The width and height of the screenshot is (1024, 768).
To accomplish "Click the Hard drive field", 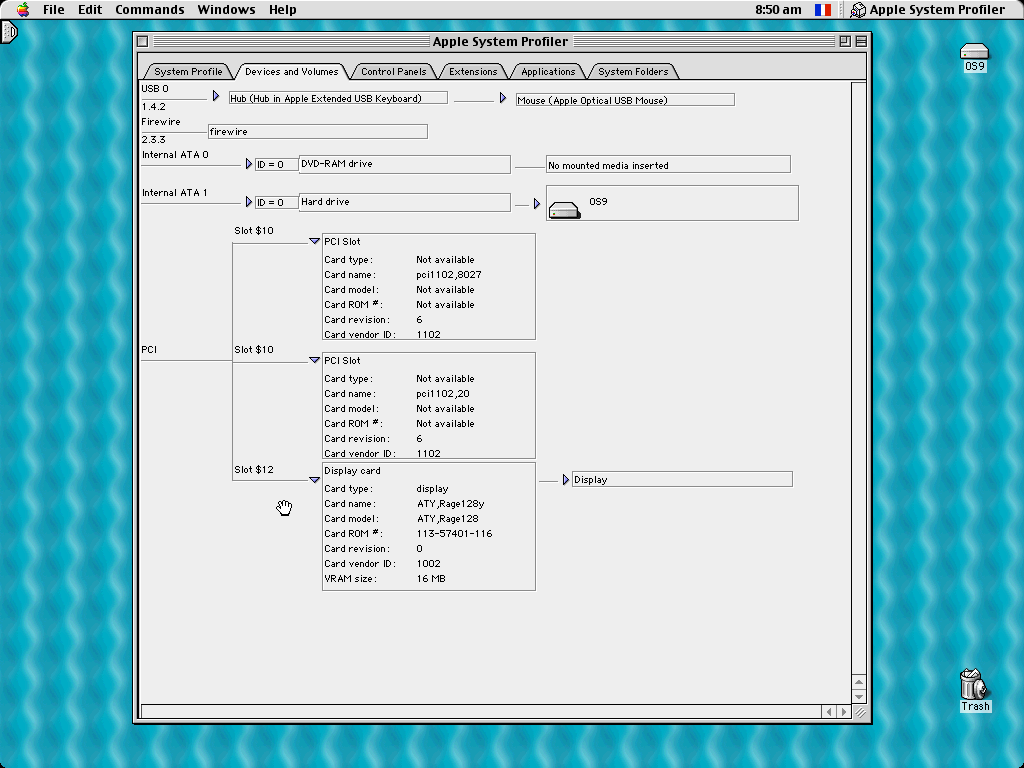I will click(404, 202).
